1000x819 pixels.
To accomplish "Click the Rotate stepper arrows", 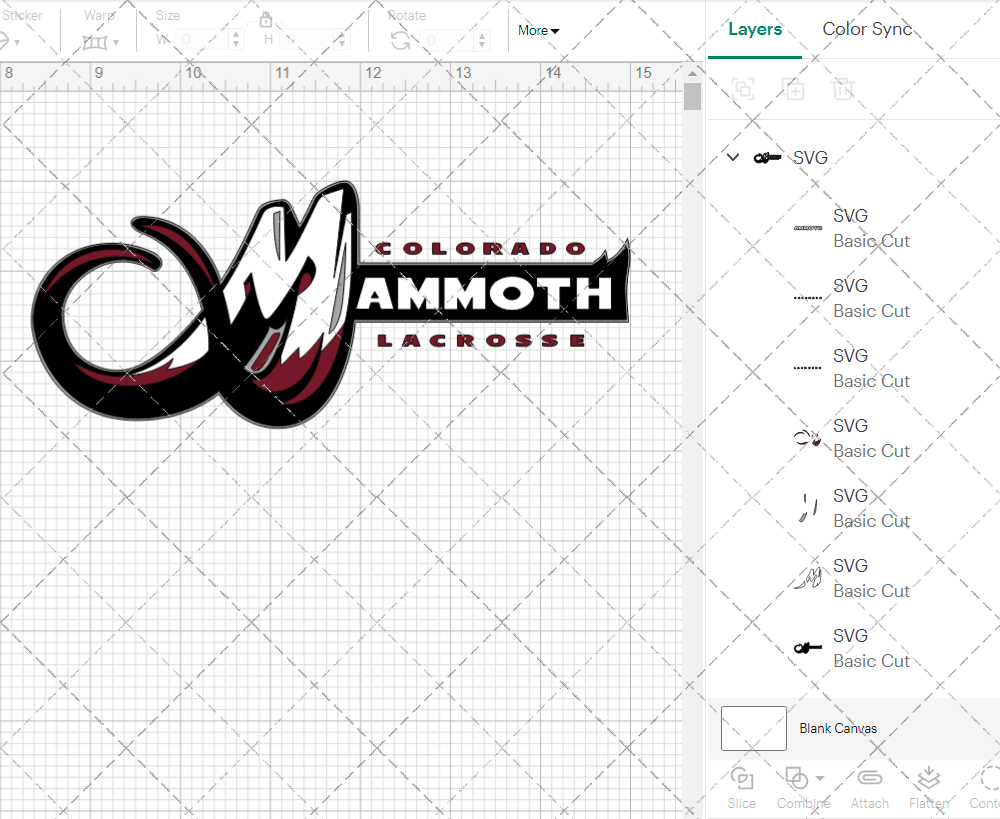I will point(482,40).
